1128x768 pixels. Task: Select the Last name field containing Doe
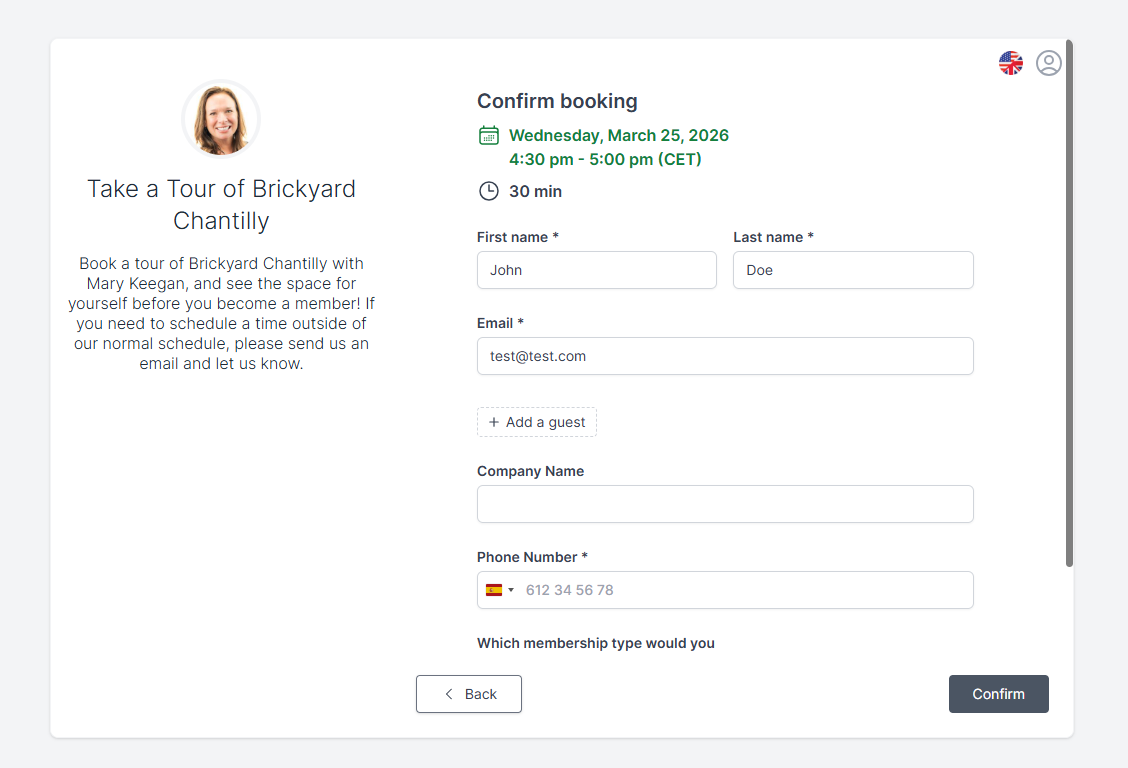(853, 270)
